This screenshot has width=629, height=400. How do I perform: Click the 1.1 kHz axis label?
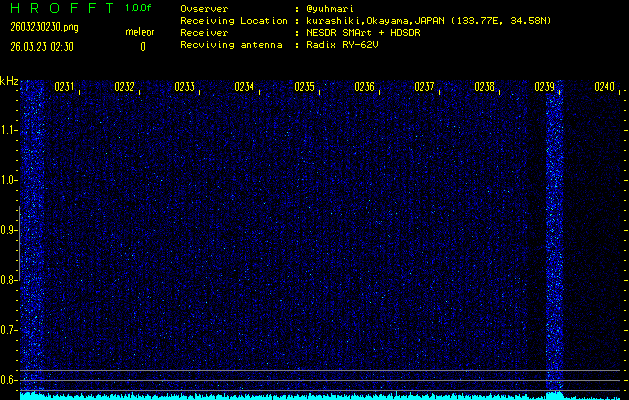tap(9, 130)
